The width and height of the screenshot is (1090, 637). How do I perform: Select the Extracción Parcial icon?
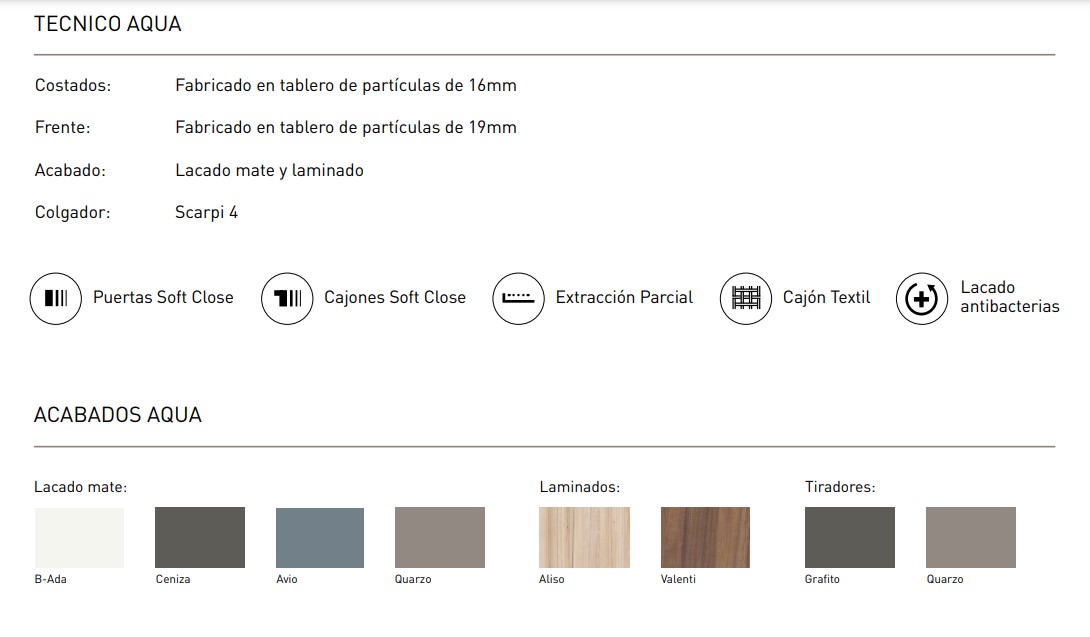tap(518, 298)
